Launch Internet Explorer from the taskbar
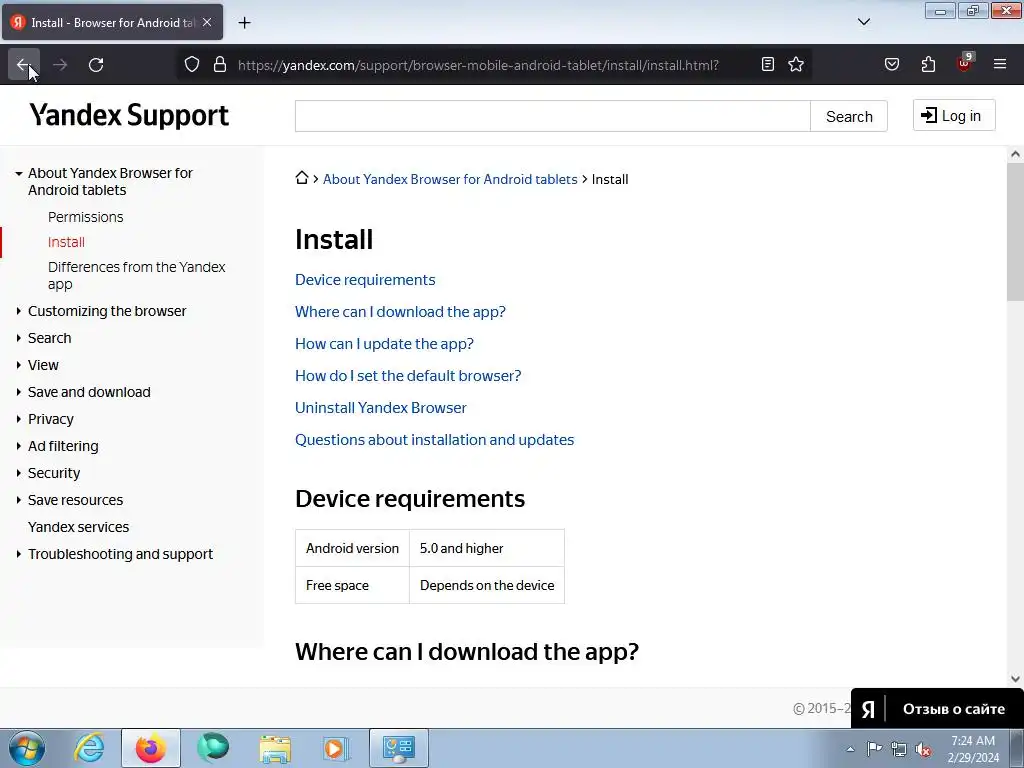 [x=89, y=748]
